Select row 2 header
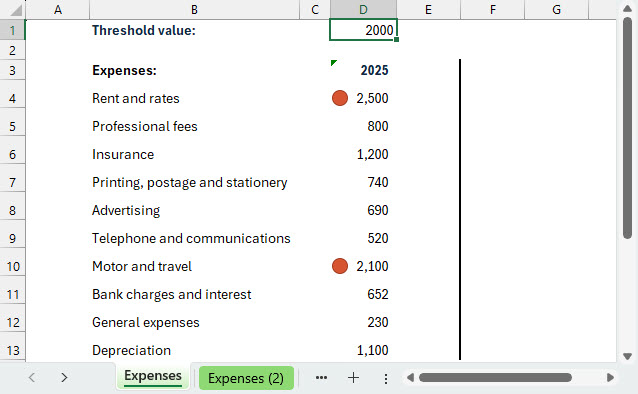Viewport: 638px width, 394px height. pos(13,50)
